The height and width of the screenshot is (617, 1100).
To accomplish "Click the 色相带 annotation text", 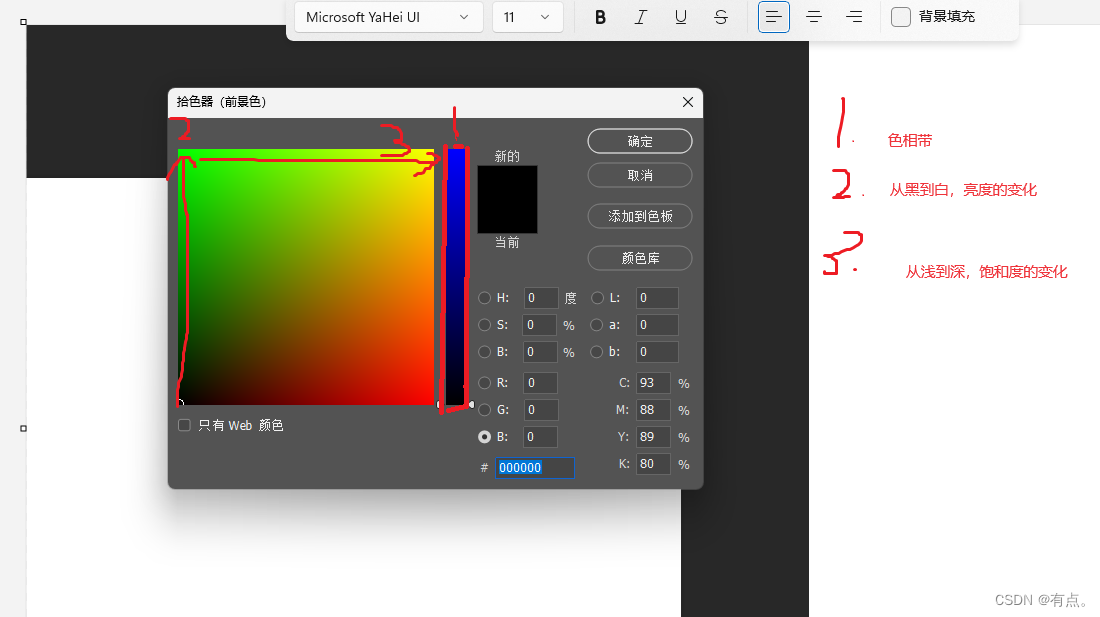I will (x=910, y=141).
